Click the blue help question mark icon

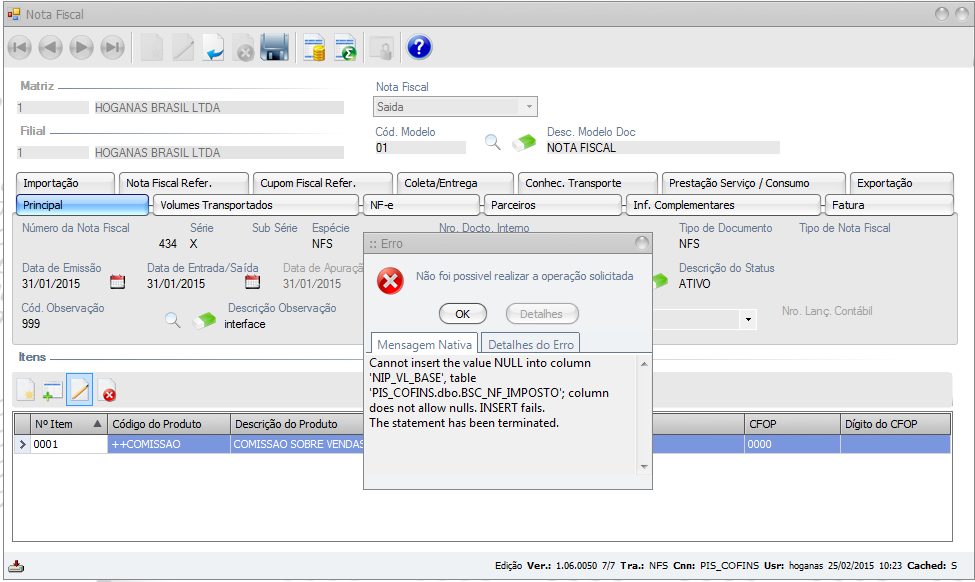click(419, 47)
